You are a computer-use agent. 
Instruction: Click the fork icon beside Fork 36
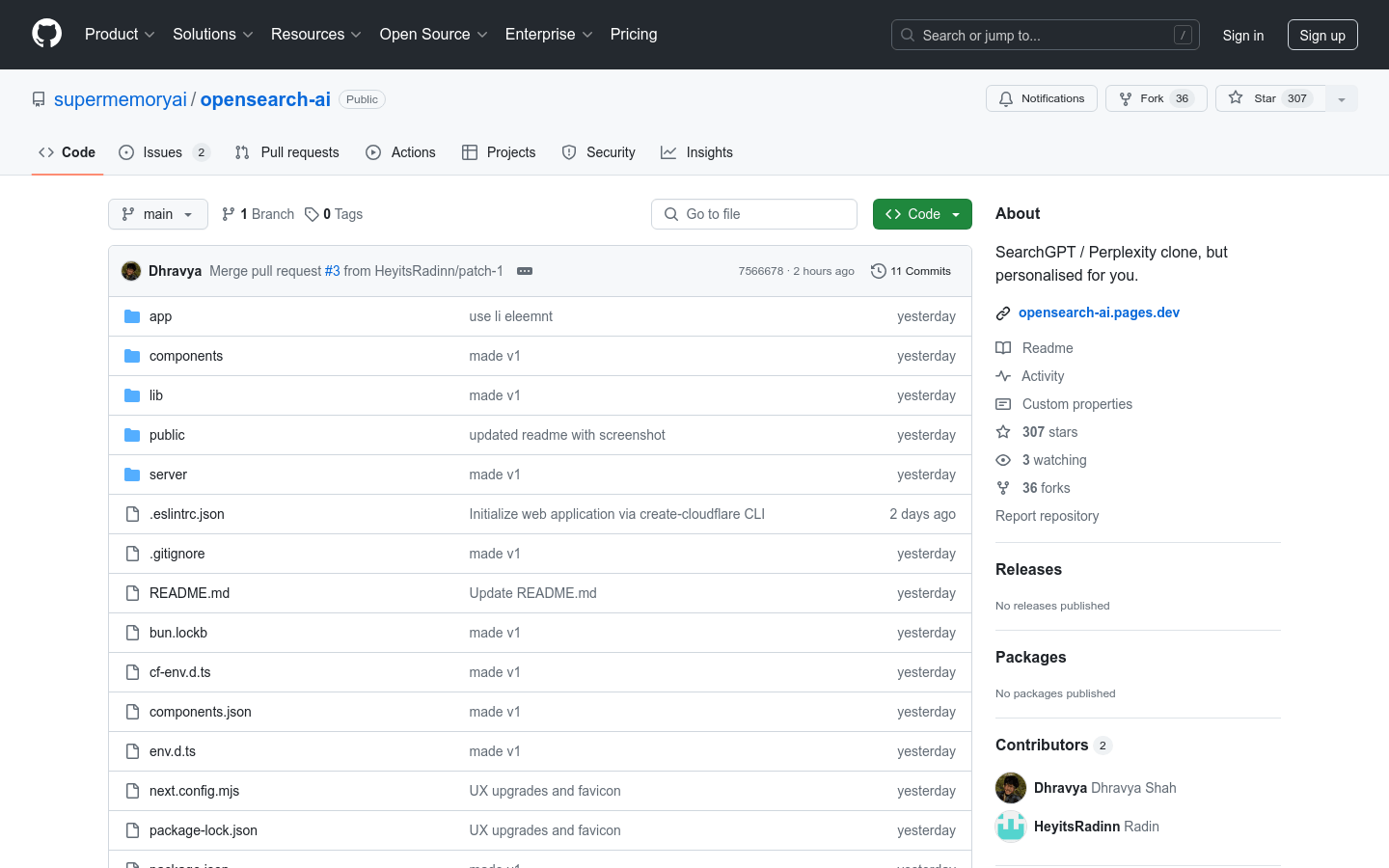pos(1126,97)
